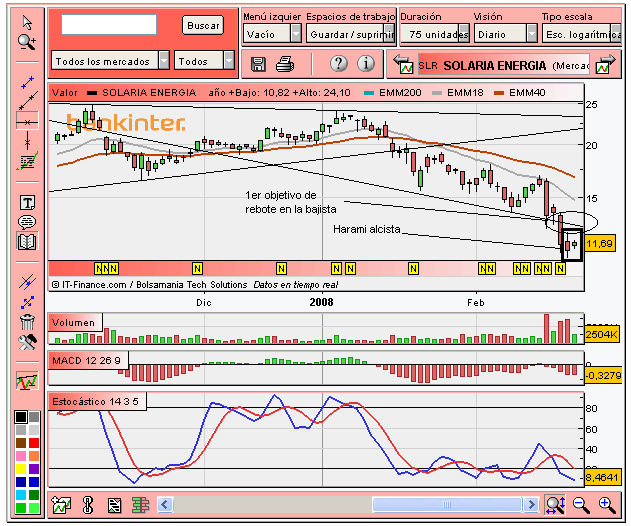Open the 75 unidades duration dropdown

[x=435, y=34]
